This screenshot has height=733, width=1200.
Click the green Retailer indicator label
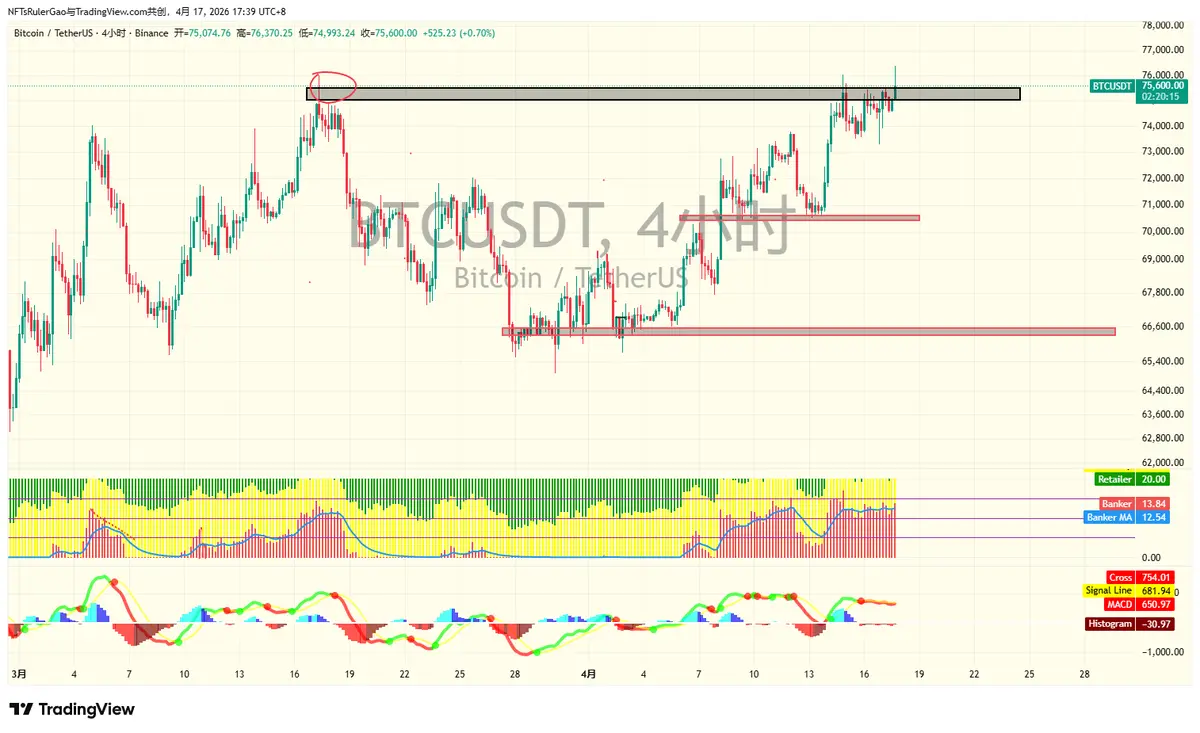pyautogui.click(x=1115, y=480)
